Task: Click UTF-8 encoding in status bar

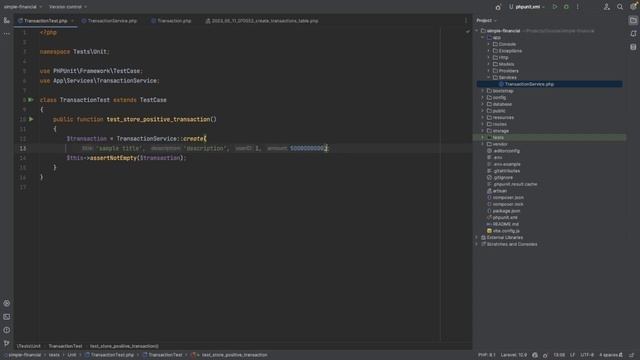Action: [587, 355]
